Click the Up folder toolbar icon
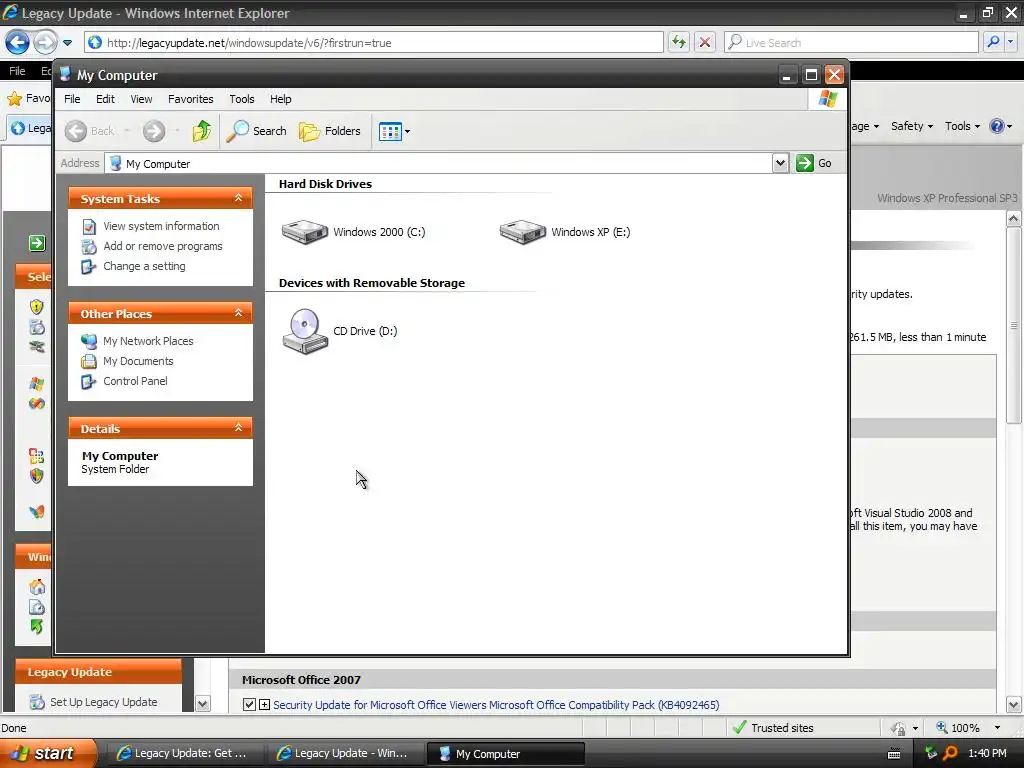This screenshot has height=768, width=1024. pos(202,131)
